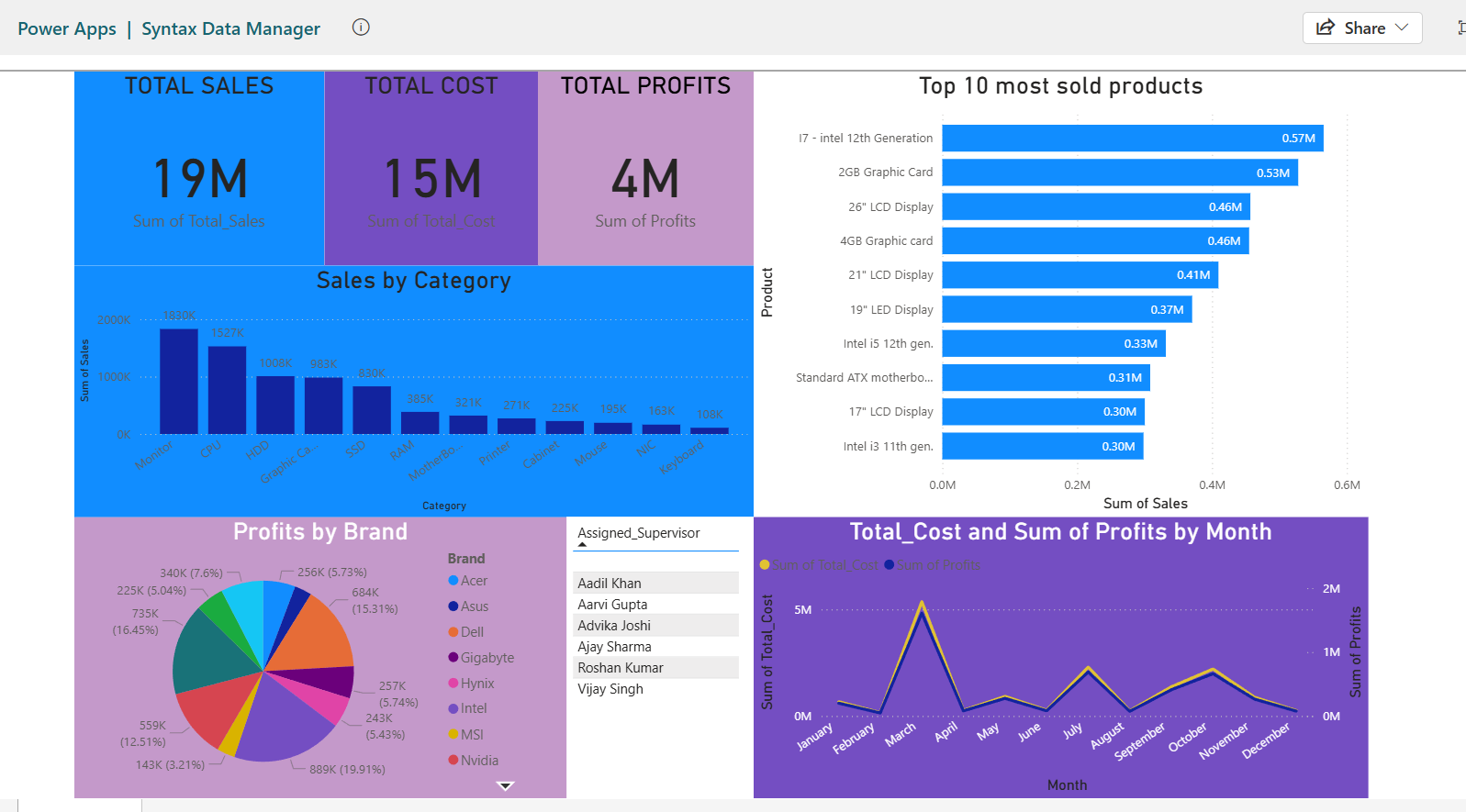Screen dimensions: 1466x812
Task: Click the dark blue Sum of Profits legend marker
Action: coord(890,565)
